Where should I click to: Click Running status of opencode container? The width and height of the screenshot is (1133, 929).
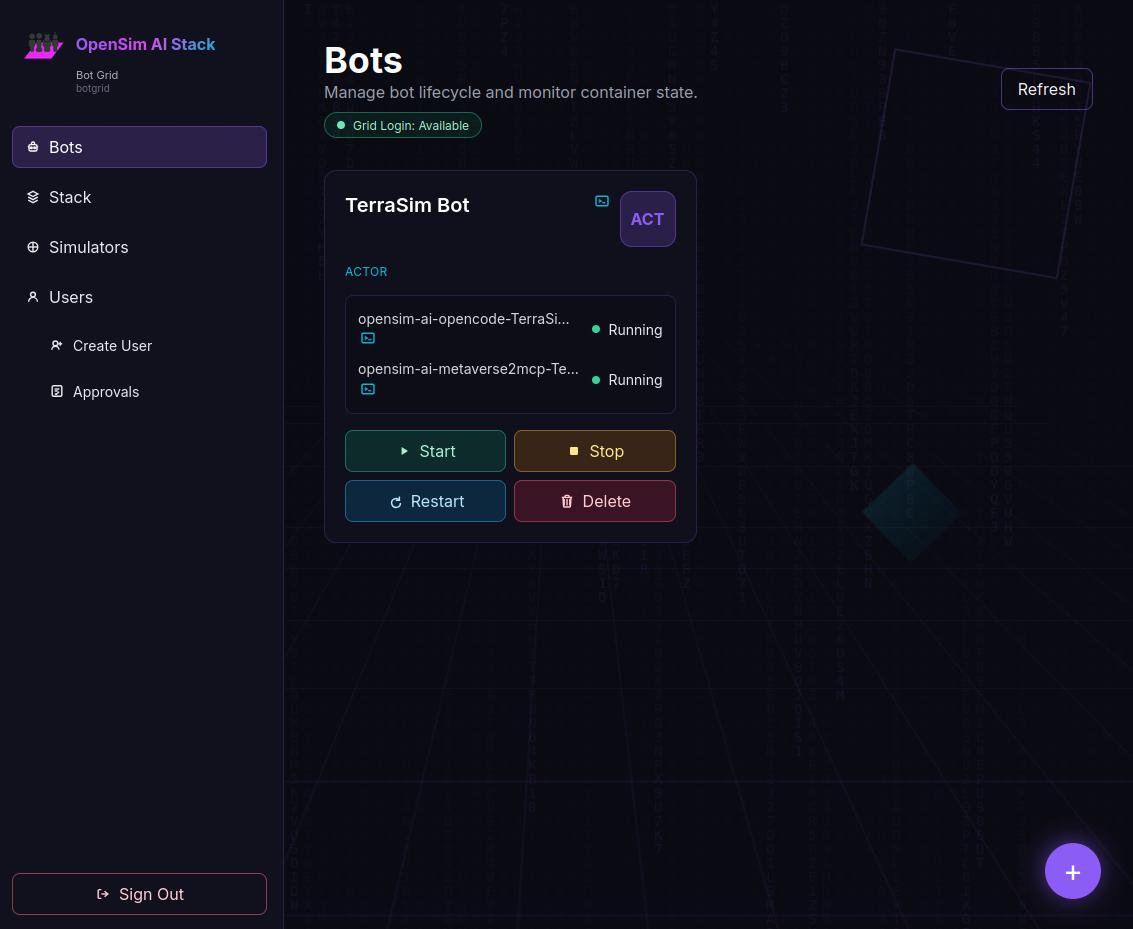626,330
